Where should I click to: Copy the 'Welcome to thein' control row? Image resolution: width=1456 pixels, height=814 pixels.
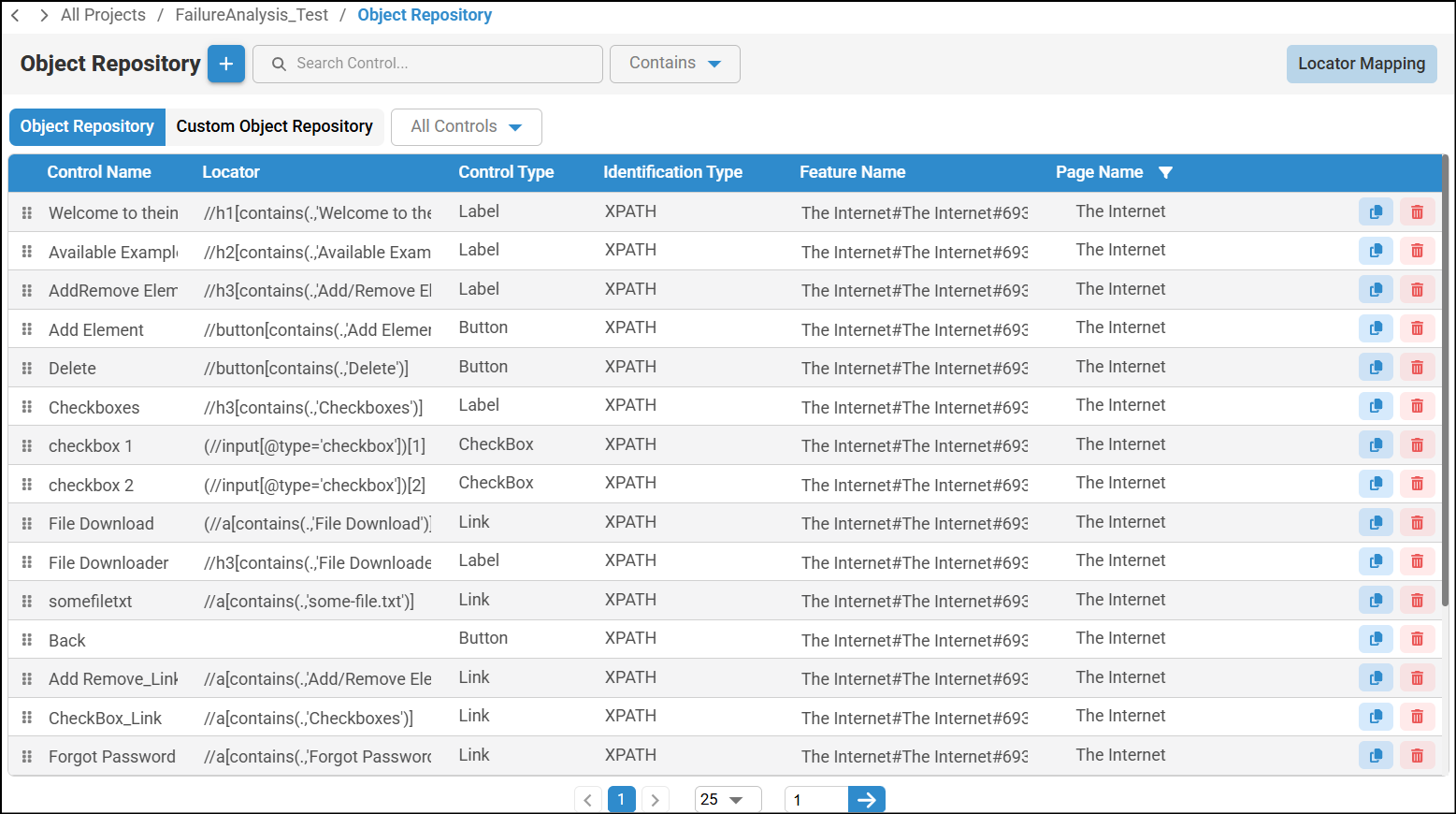point(1376,212)
